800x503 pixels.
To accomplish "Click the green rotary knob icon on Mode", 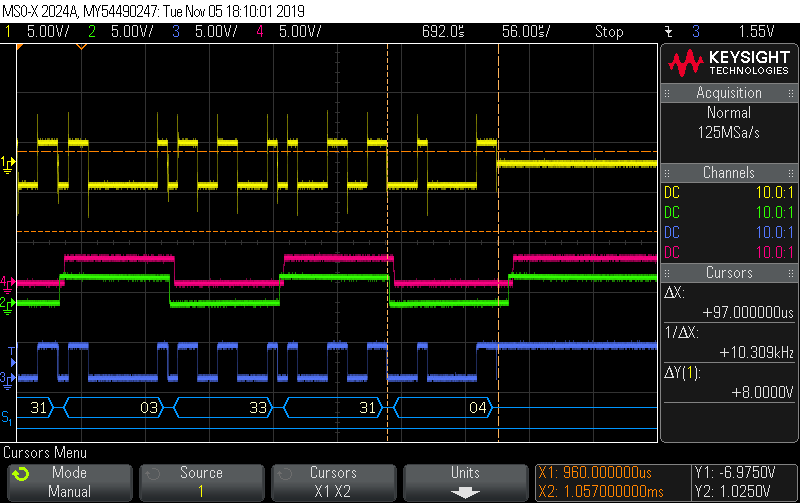I will tap(21, 474).
